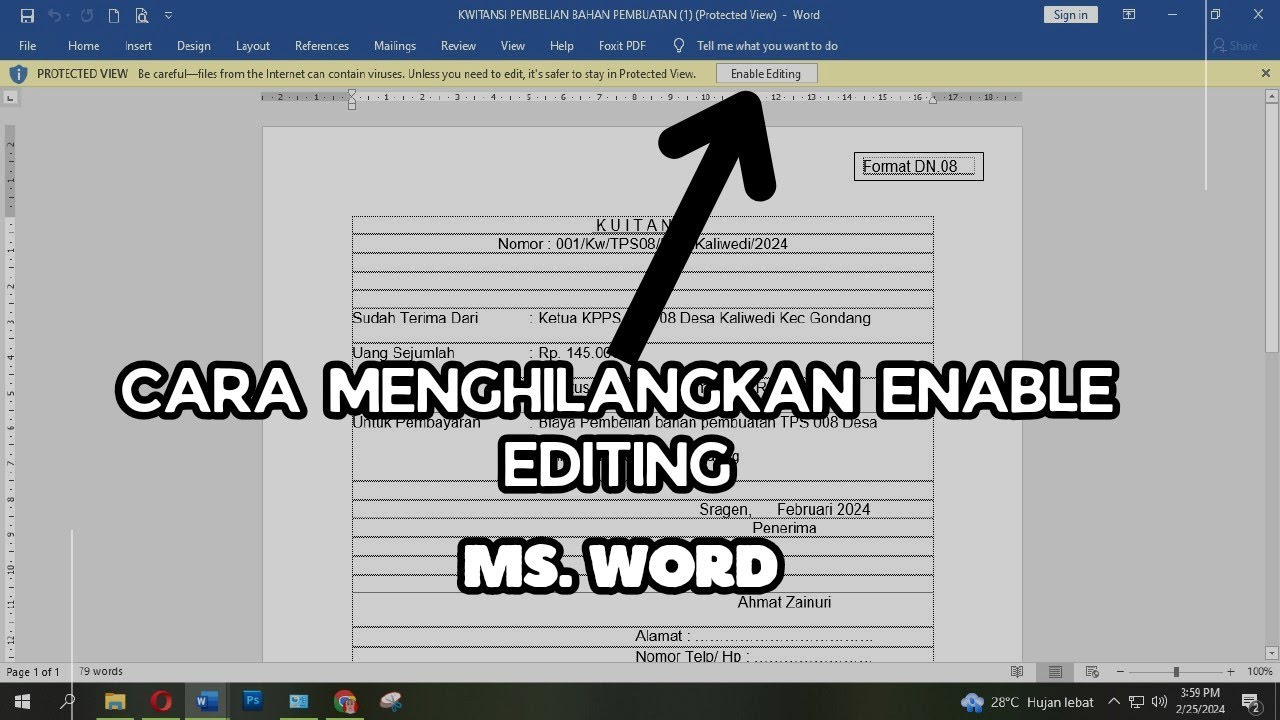
Task: Click the 100% zoom level
Action: 1260,672
